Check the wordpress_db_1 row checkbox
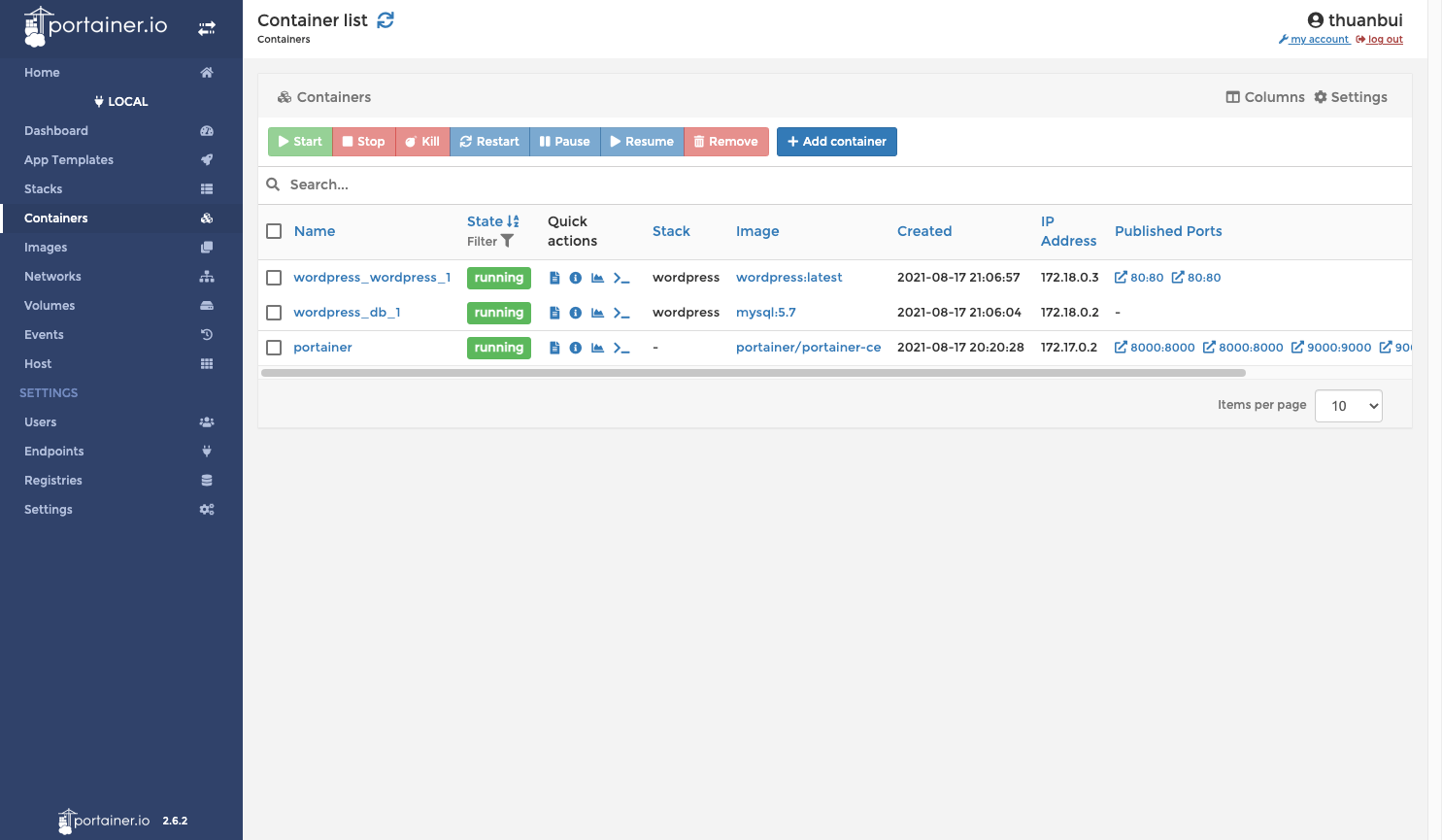This screenshot has height=840, width=1442. (x=274, y=313)
